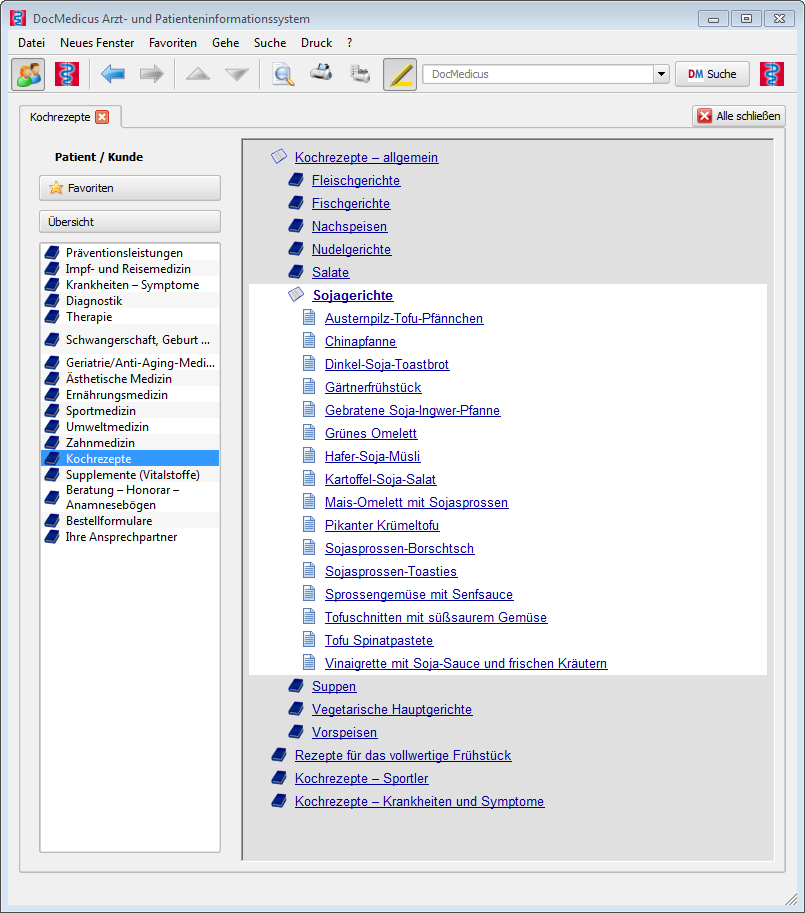This screenshot has width=805, height=913.
Task: Click the printer icon in toolbar
Action: (321, 72)
